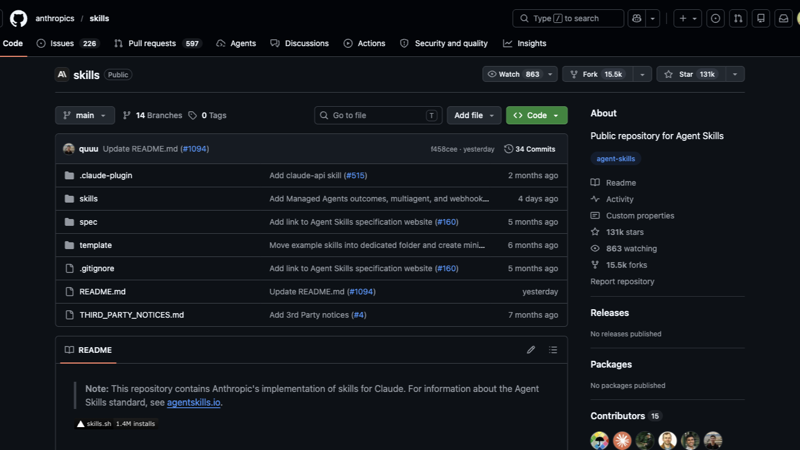Open the anthropics owner breadcrumb
The image size is (800, 450).
55,18
